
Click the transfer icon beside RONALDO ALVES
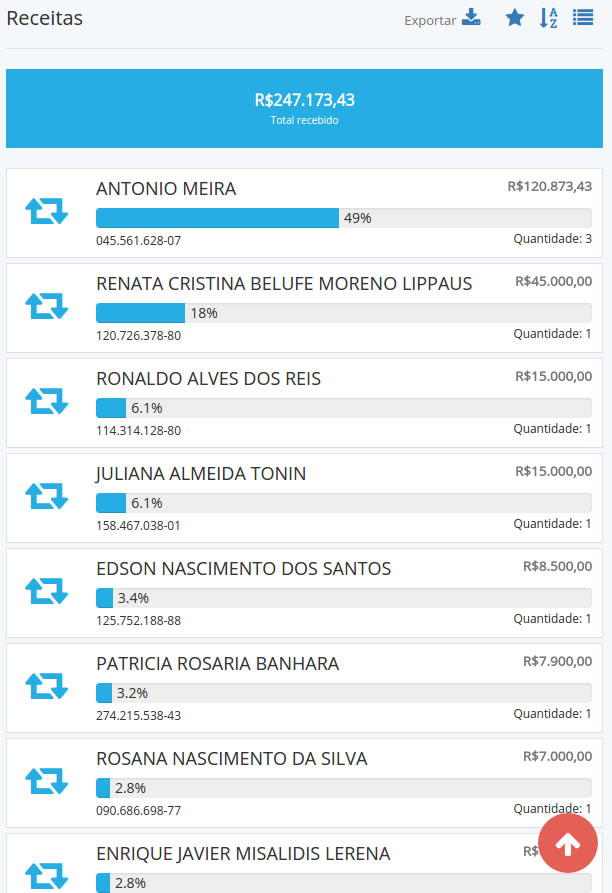46,401
